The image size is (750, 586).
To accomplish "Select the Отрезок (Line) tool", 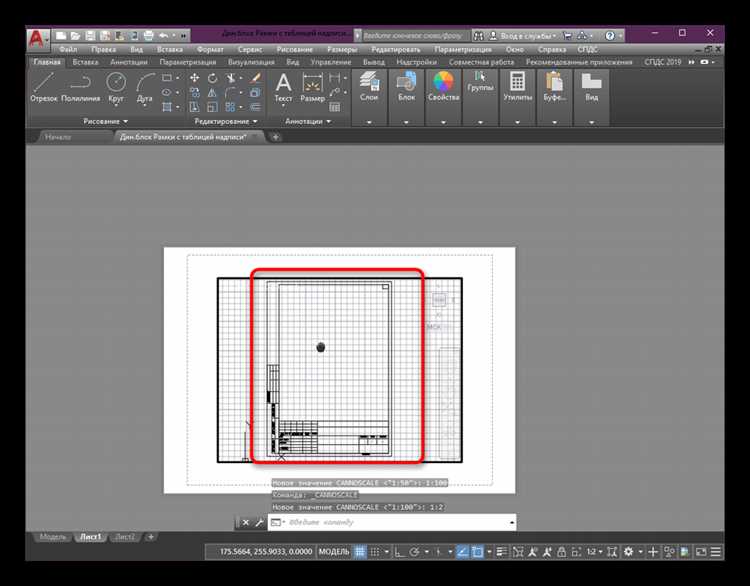I will 44,87.
